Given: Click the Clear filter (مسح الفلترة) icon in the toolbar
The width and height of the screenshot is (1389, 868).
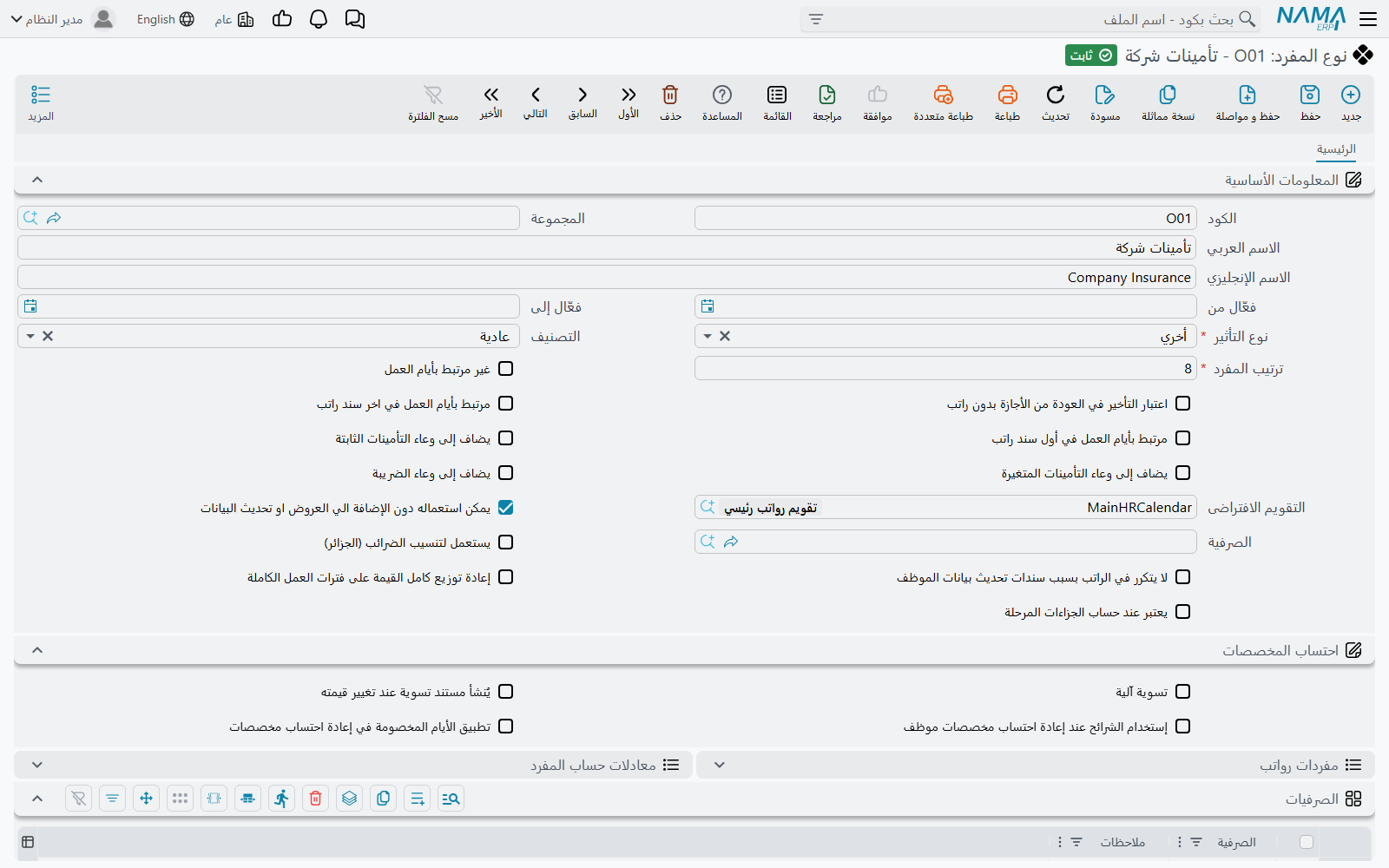Looking at the screenshot, I should (x=433, y=95).
